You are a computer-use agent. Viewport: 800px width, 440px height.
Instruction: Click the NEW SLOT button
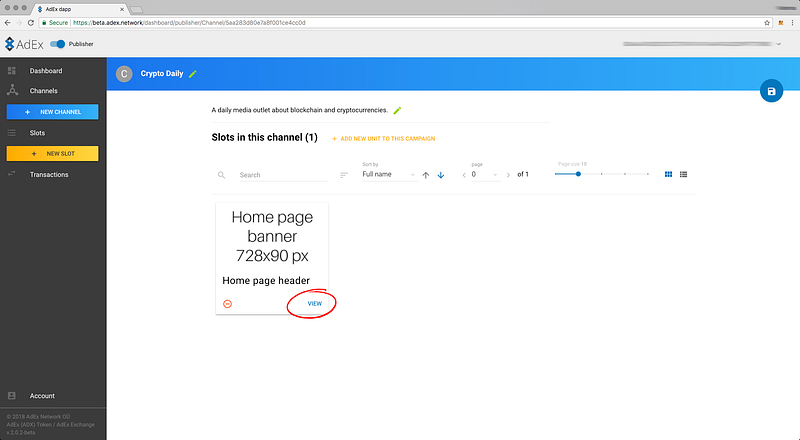click(53, 154)
